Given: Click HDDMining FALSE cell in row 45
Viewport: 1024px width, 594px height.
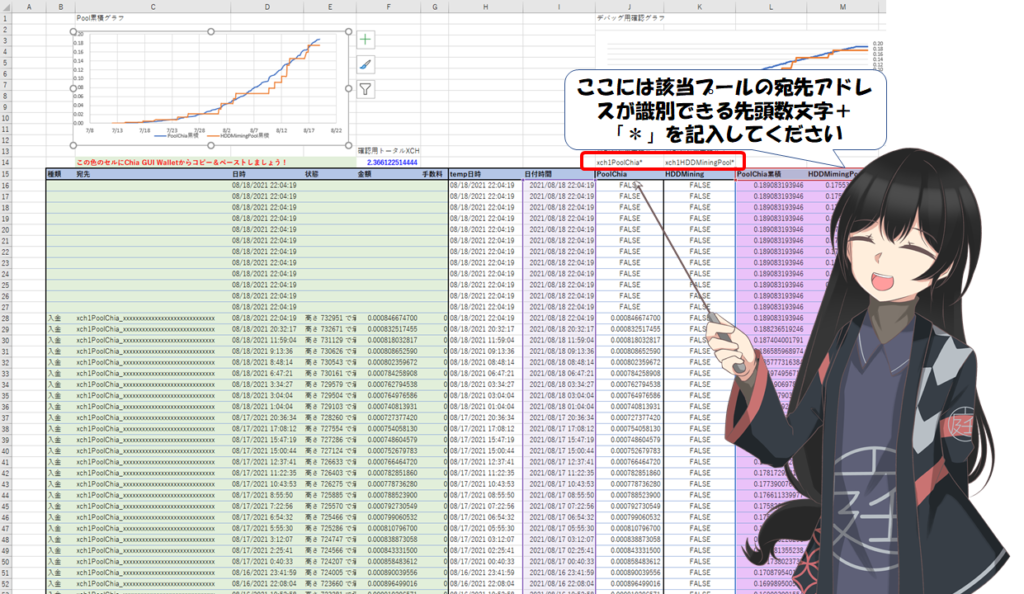Looking at the screenshot, I should tap(699, 506).
